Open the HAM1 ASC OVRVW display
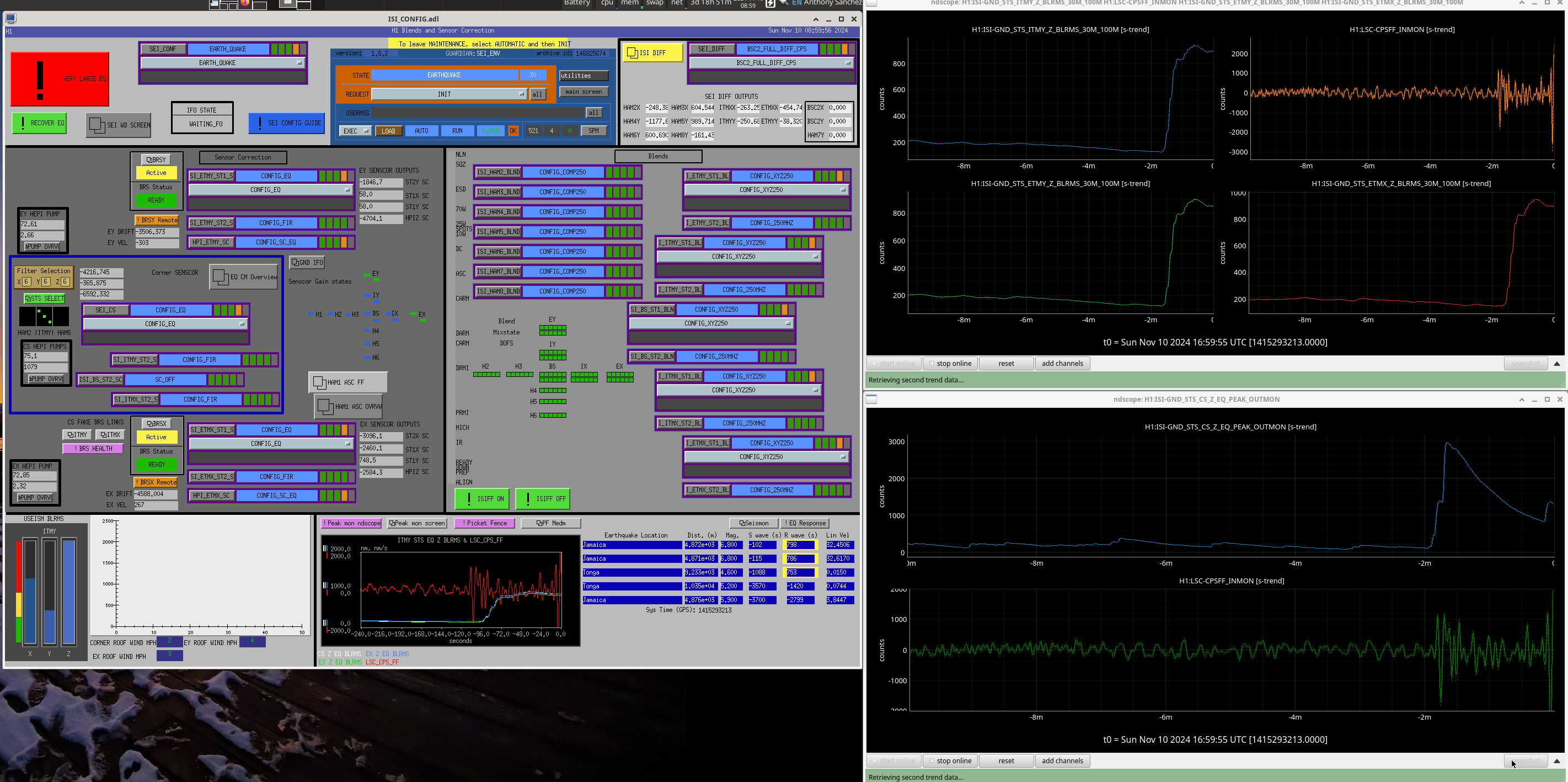Viewport: 1568px width, 782px height. [x=349, y=406]
